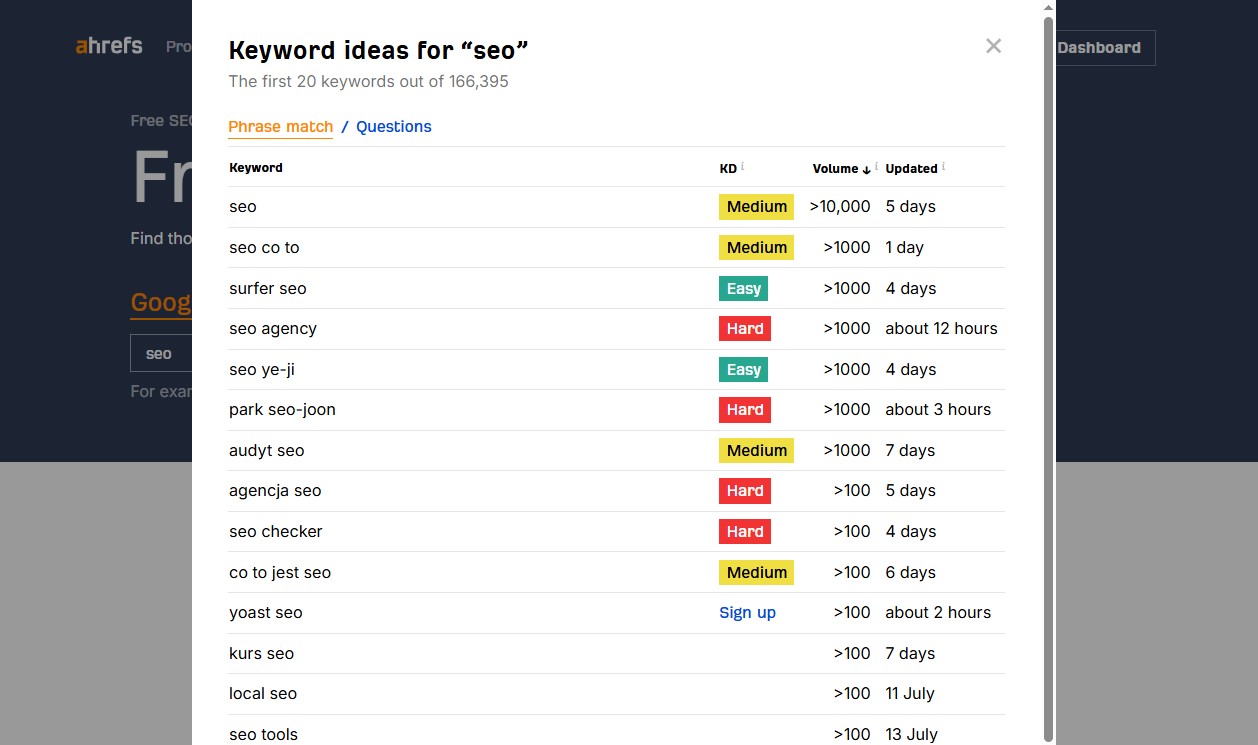Sort by the Volume column header
This screenshot has height=745, width=1258.
(x=835, y=168)
